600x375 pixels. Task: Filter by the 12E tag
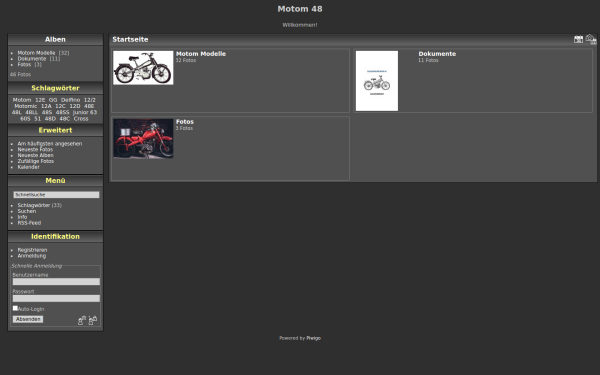tap(40, 100)
